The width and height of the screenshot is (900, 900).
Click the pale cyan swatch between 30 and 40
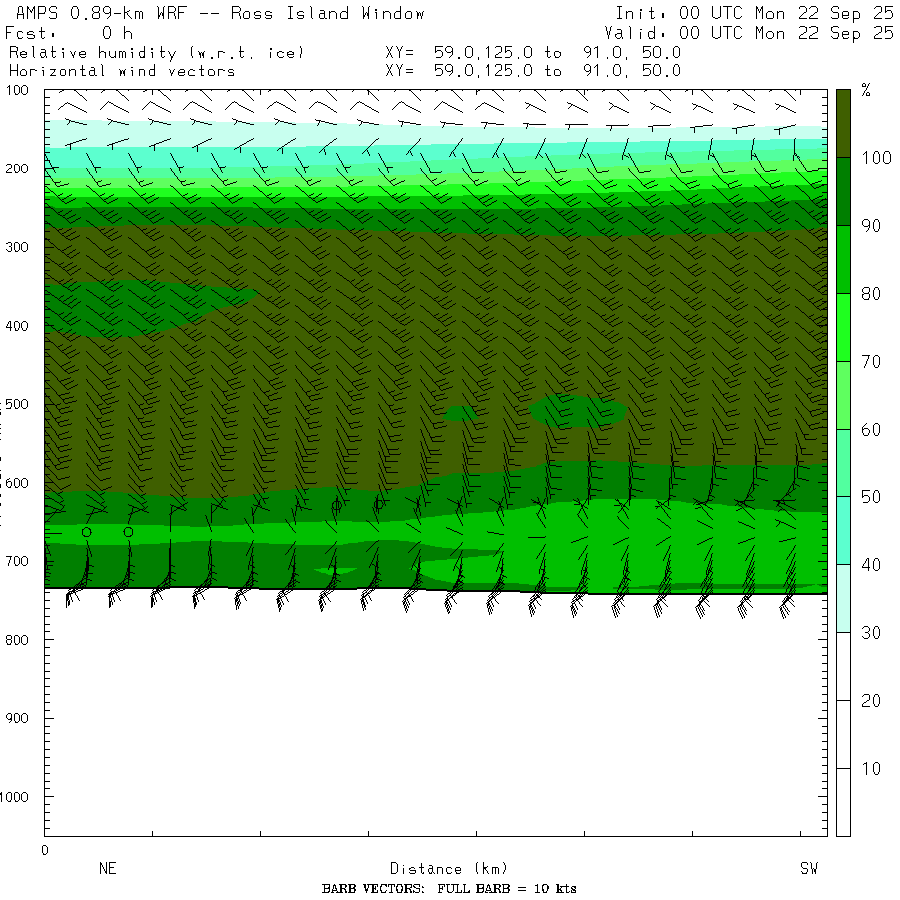[843, 598]
